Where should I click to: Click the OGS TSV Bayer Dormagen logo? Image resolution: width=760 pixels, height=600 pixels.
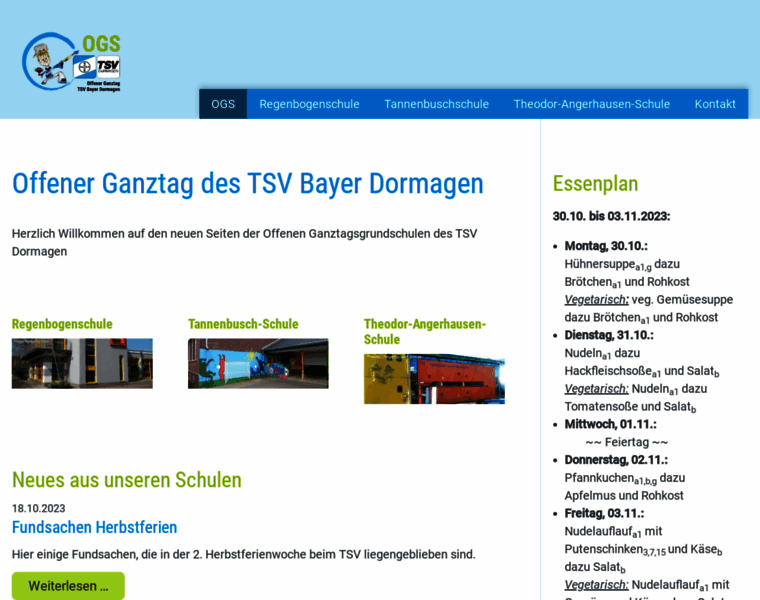(x=71, y=62)
